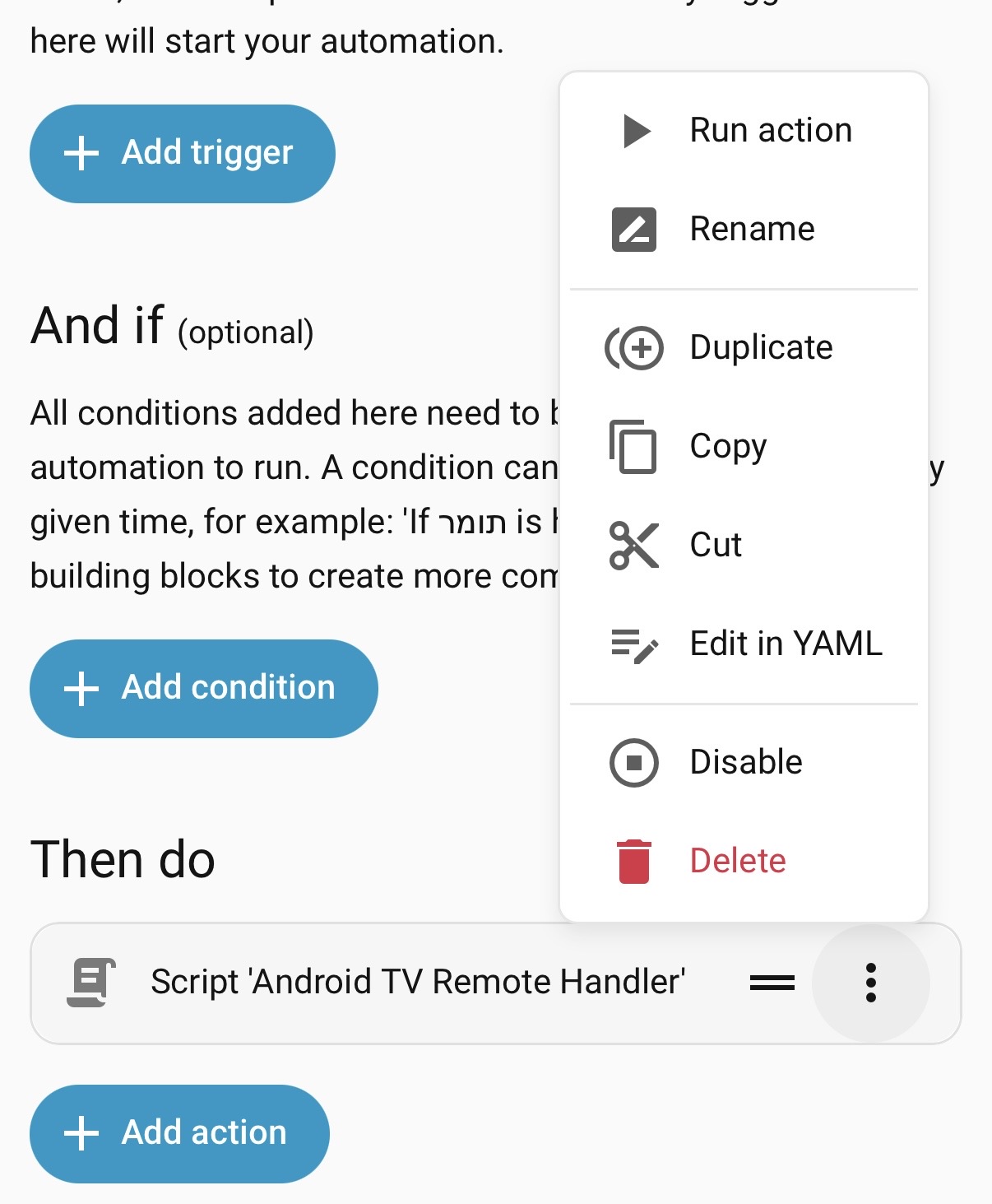Click the Edit in YAML icon
Screen dimensions: 992x1204
point(633,644)
